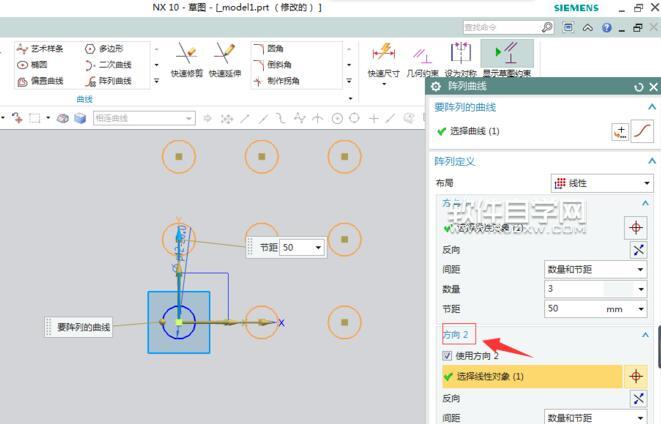
Task: Click the blue cube rendering style icon
Action: click(80, 118)
